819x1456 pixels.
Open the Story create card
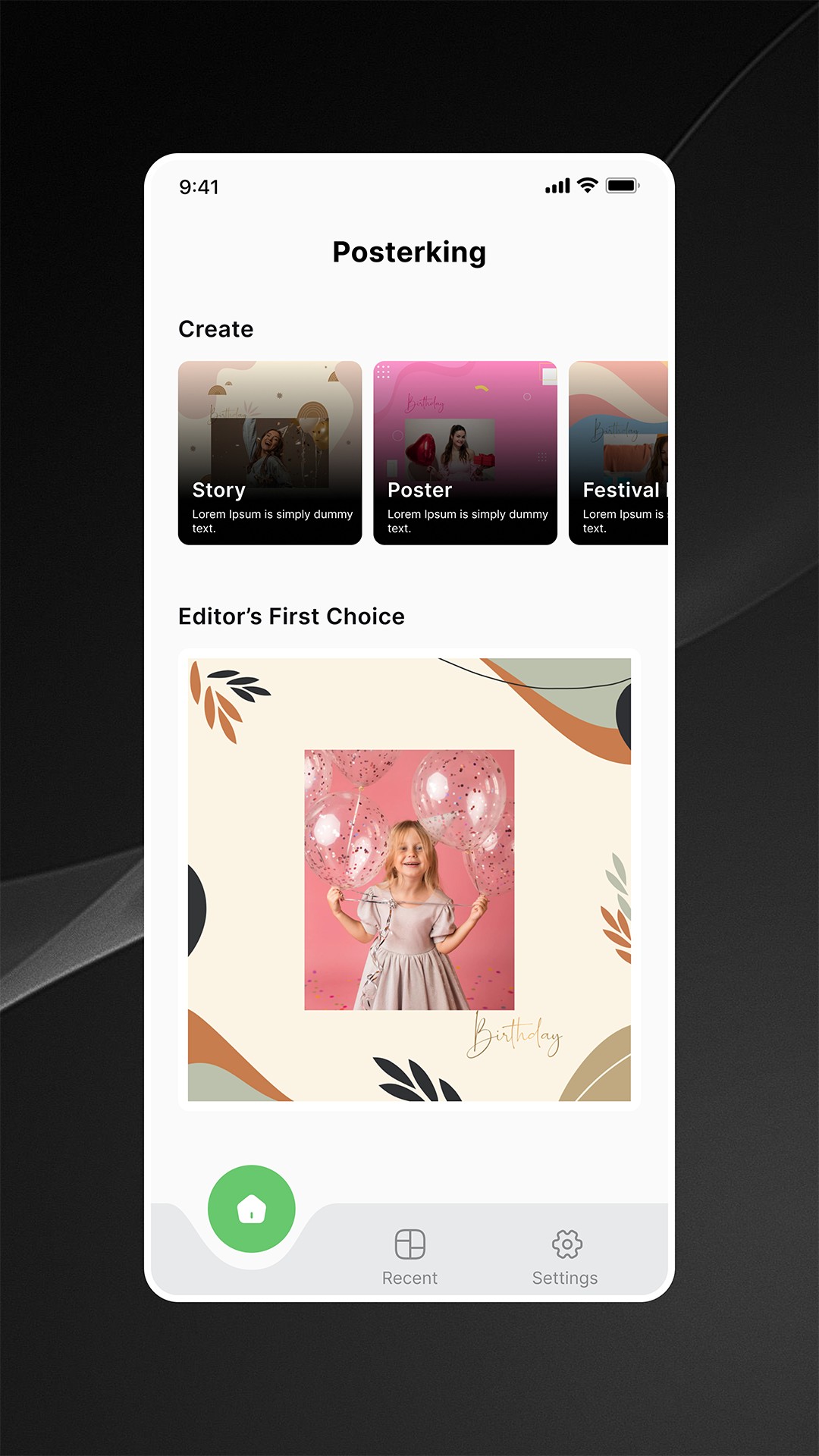(x=270, y=453)
